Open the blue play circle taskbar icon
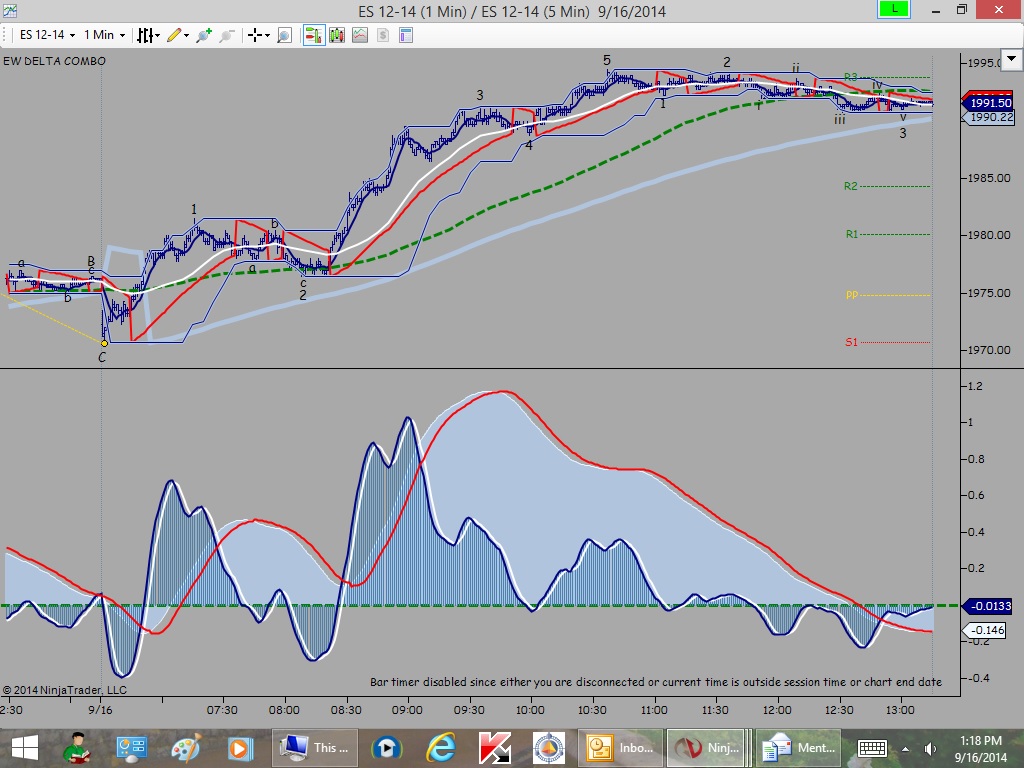Screen dimensions: 1024x768 [386, 748]
